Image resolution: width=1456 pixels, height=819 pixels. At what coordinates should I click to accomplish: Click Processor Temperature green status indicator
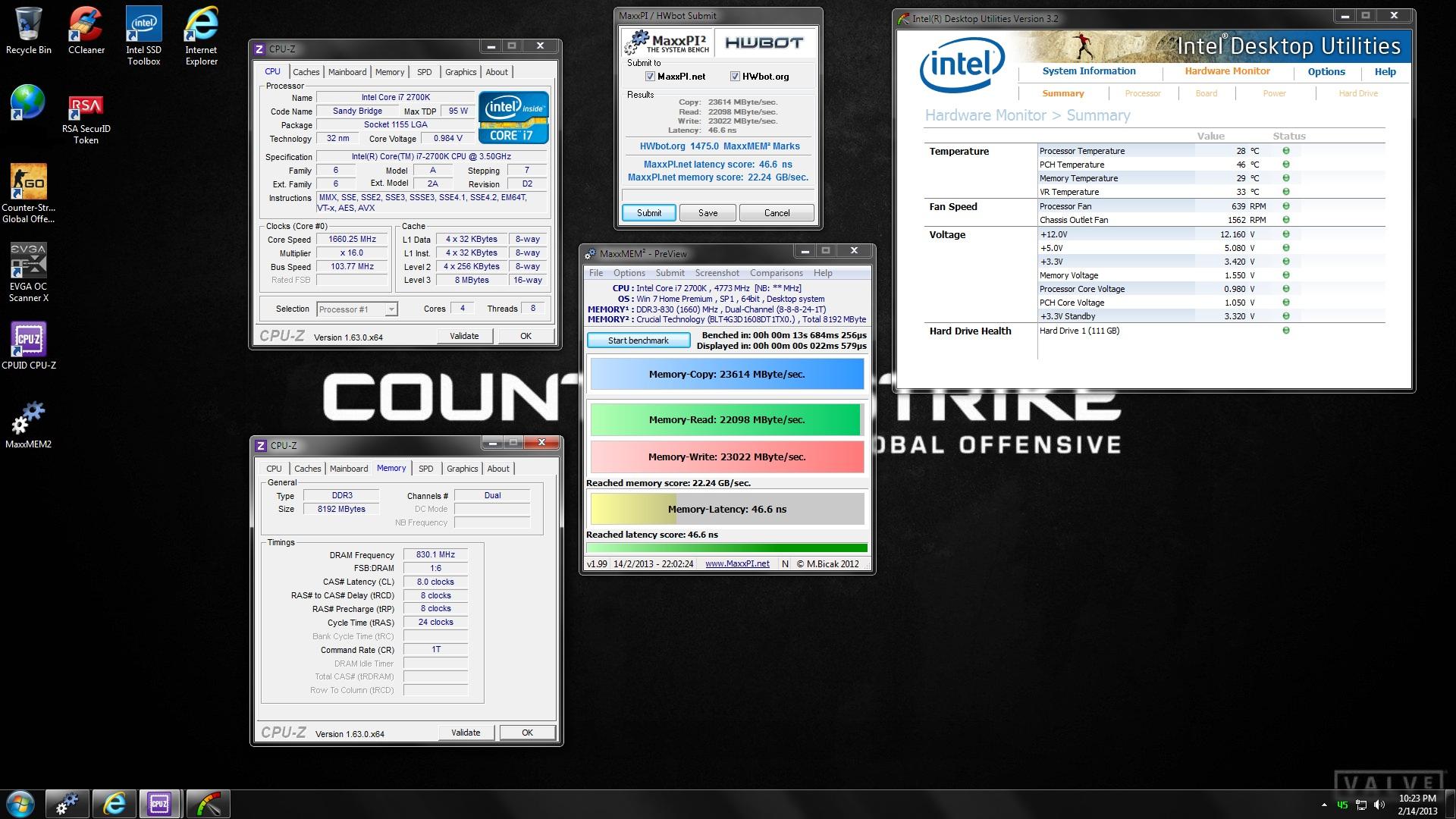click(x=1286, y=151)
